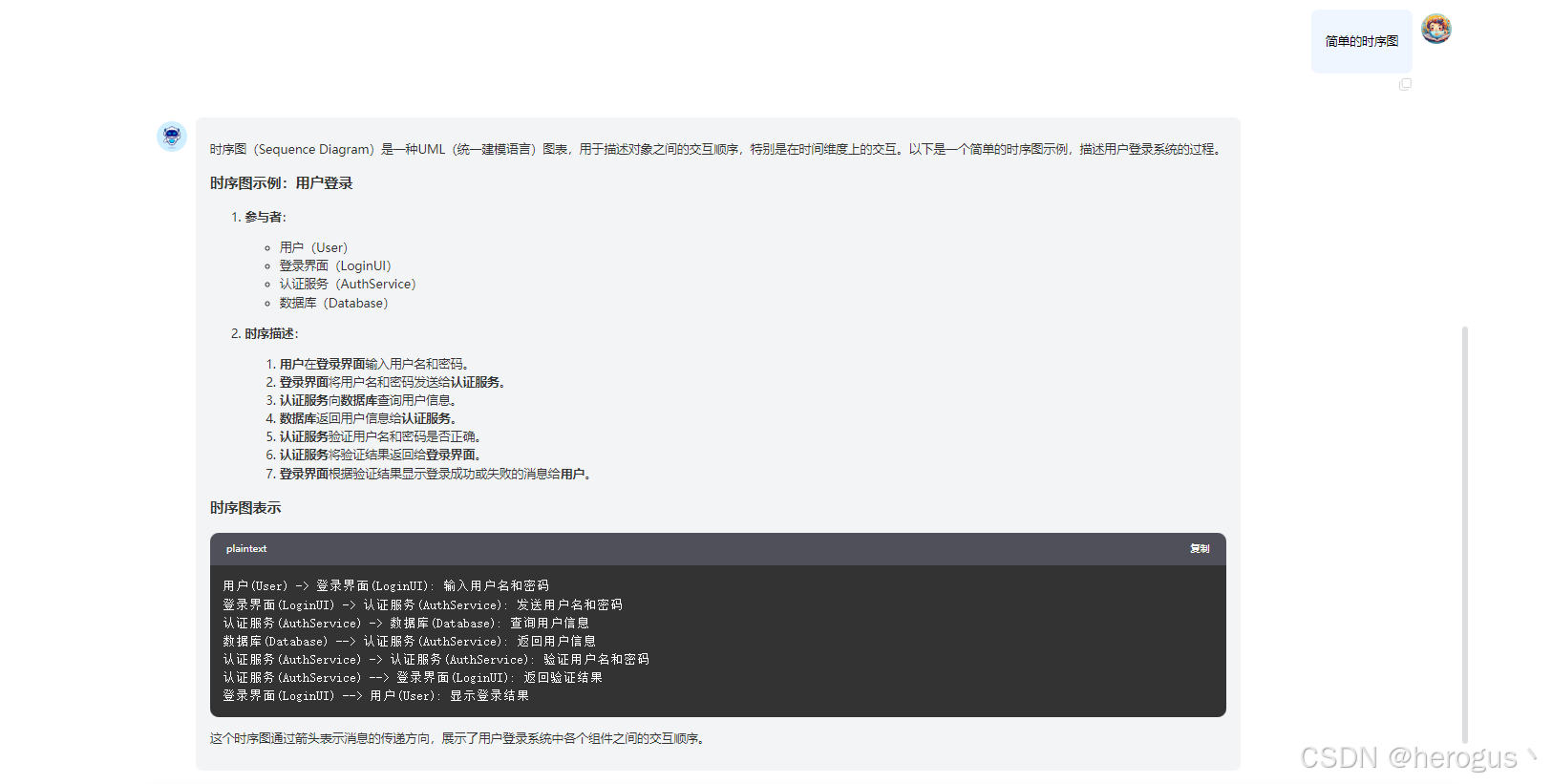Click step 登录界面将用户名和密码发送给认证服务
Screen dimensions: 1552x784
(393, 382)
